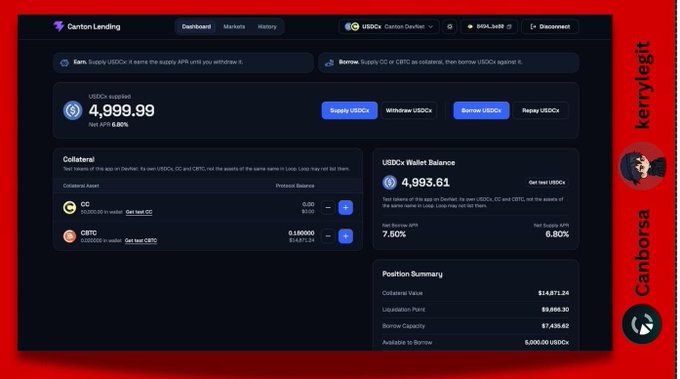Click the 4,999.99 supplied amount
Image resolution: width=680 pixels, height=379 pixels.
[121, 111]
